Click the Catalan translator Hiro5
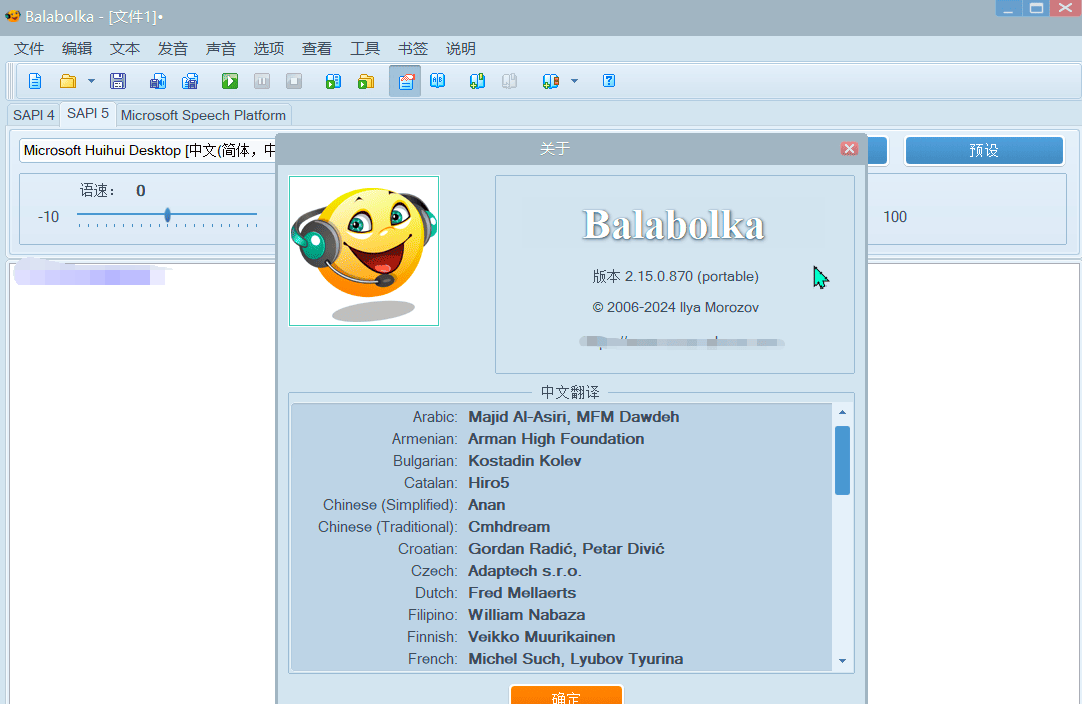1082x704 pixels. coord(489,483)
